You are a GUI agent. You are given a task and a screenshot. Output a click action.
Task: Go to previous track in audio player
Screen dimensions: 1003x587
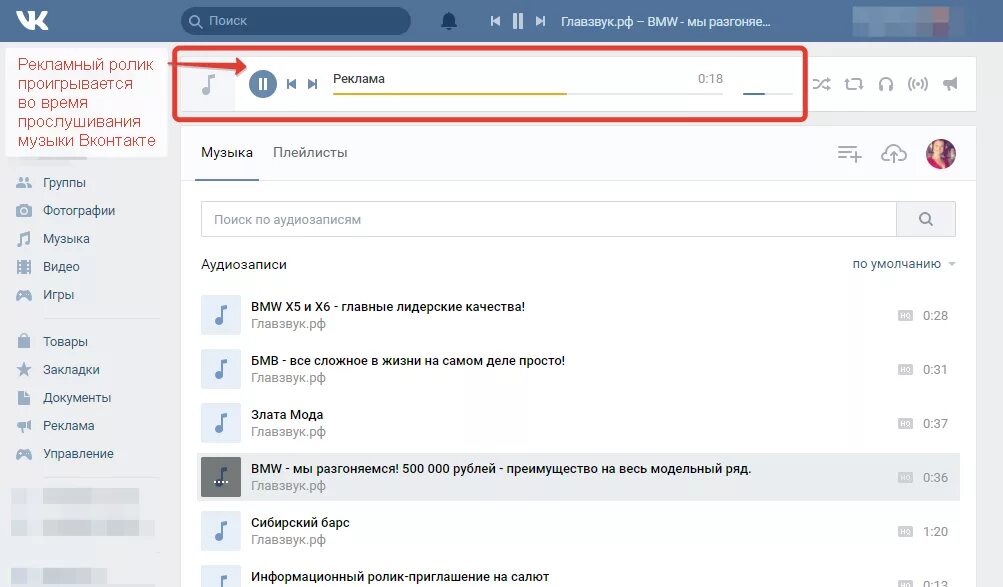(291, 84)
